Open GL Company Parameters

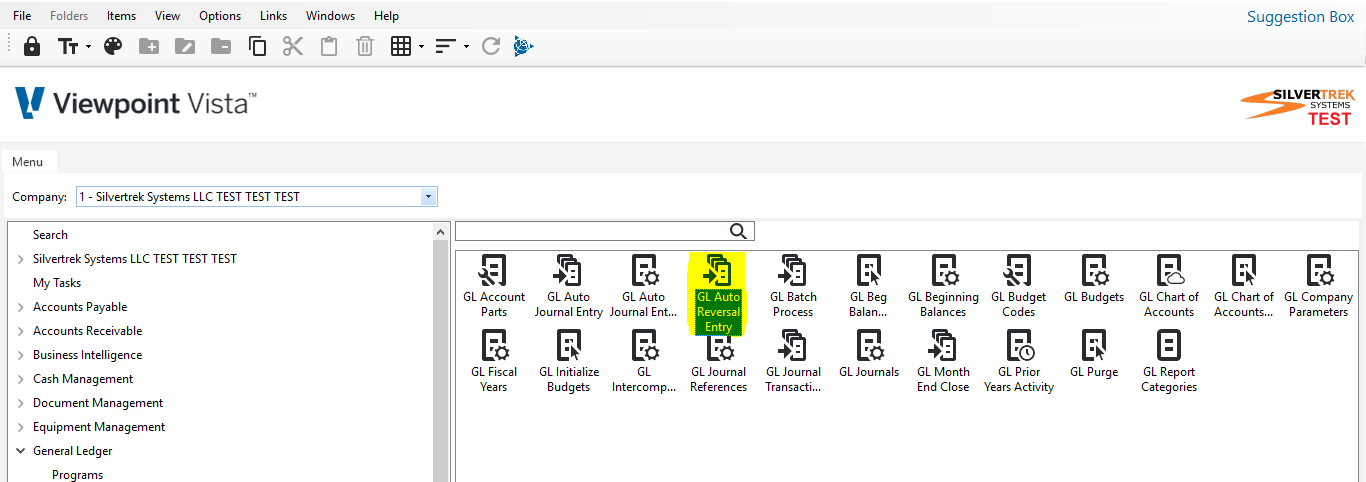(x=1318, y=286)
